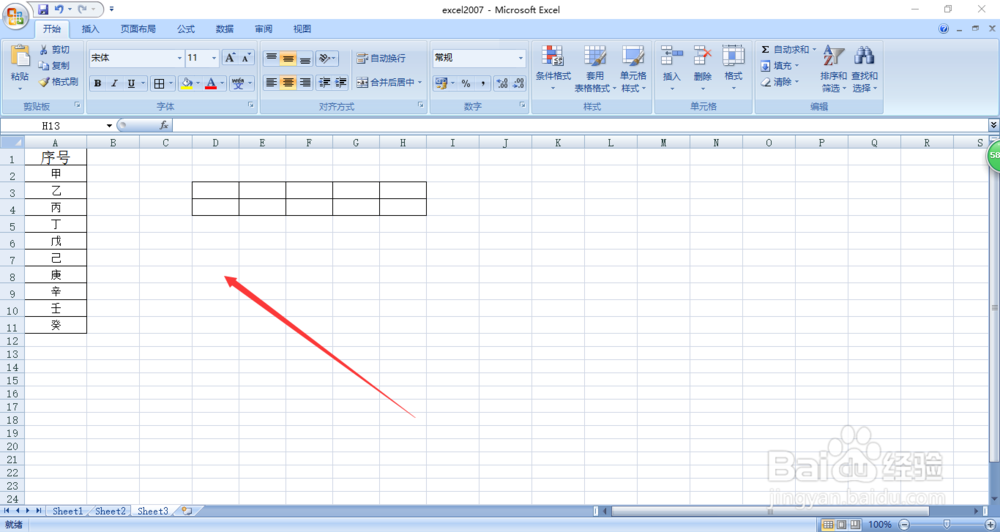The height and width of the screenshot is (532, 1000).
Task: Save the workbook from quick access toolbar
Action: (43, 10)
